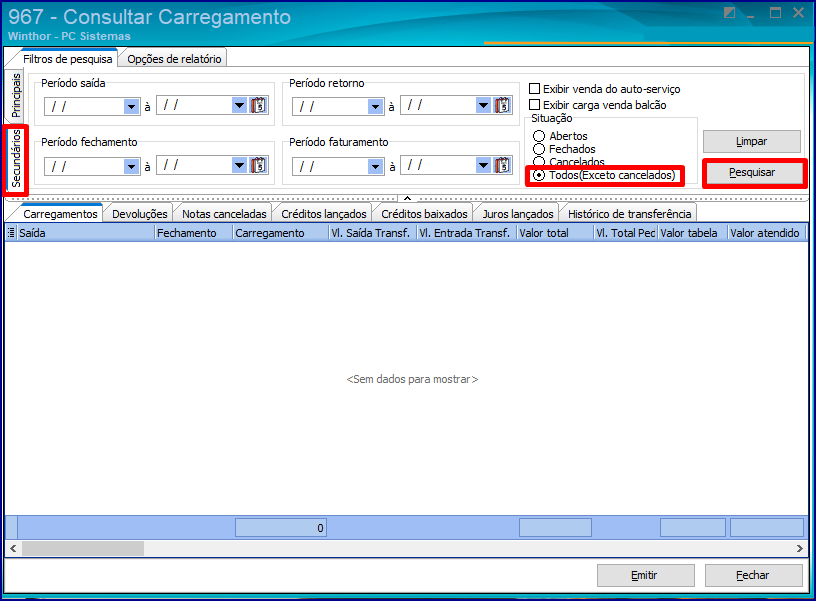Viewport: 816px width, 601px height.
Task: Click the Valor tabela column header
Action: point(692,233)
